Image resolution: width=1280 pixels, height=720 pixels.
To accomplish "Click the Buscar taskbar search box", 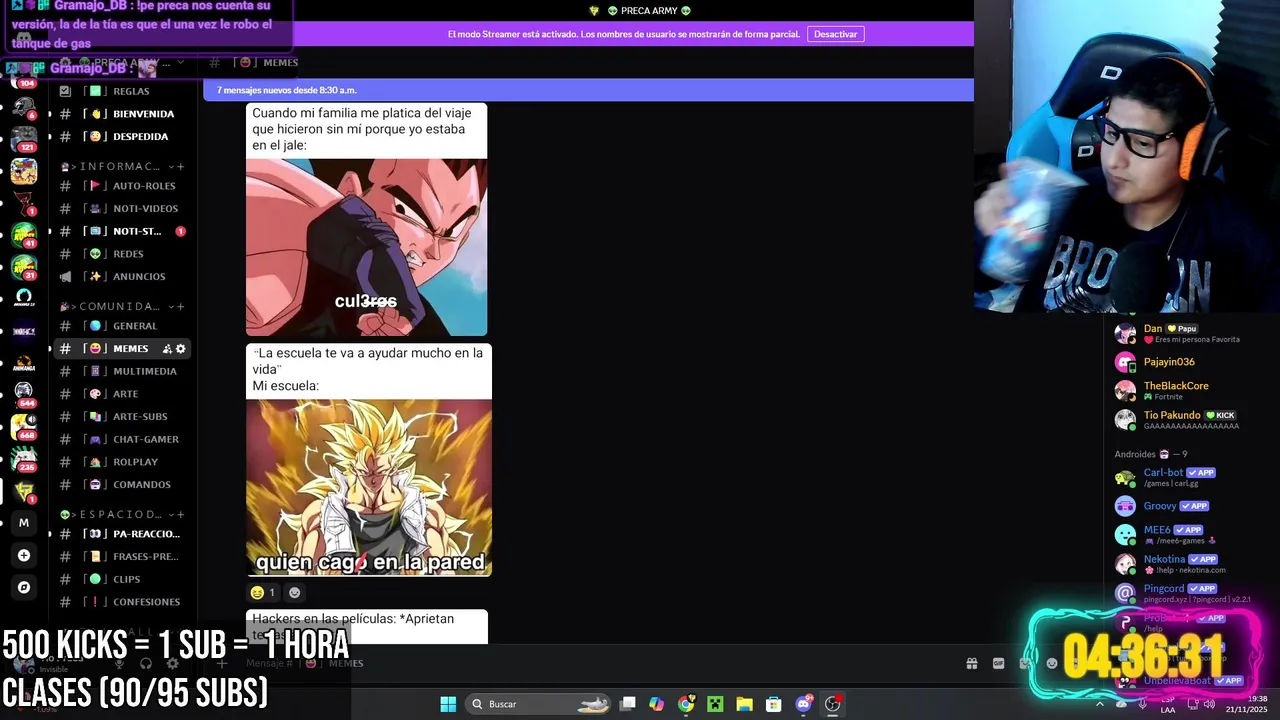I will 540,704.
